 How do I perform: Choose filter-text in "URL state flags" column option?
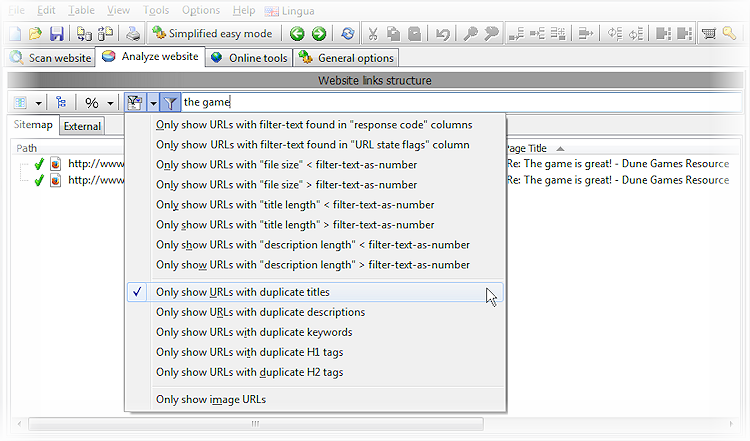314,145
